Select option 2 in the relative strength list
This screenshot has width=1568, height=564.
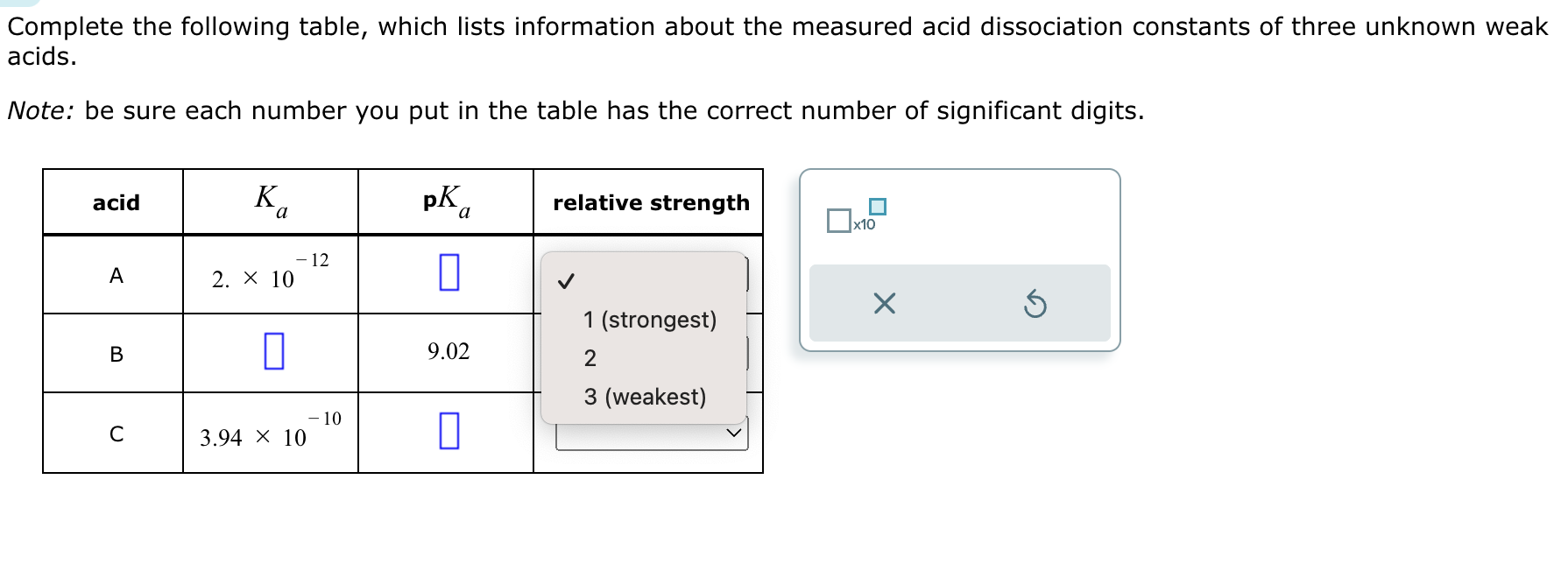(x=590, y=359)
